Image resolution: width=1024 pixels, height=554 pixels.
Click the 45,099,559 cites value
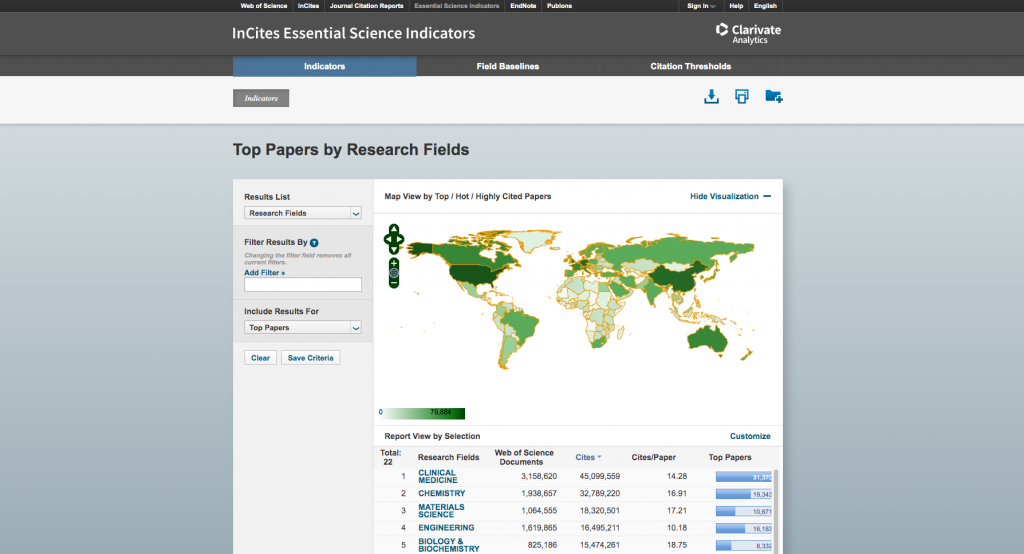pos(600,476)
